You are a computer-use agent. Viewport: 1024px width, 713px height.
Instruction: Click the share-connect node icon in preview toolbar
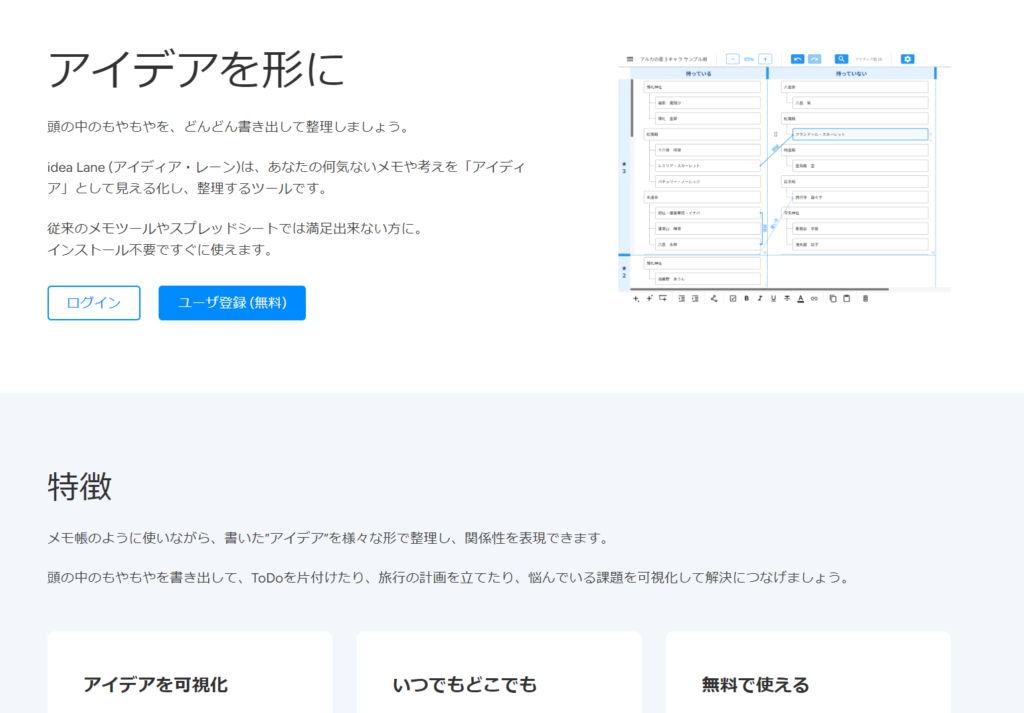(714, 298)
